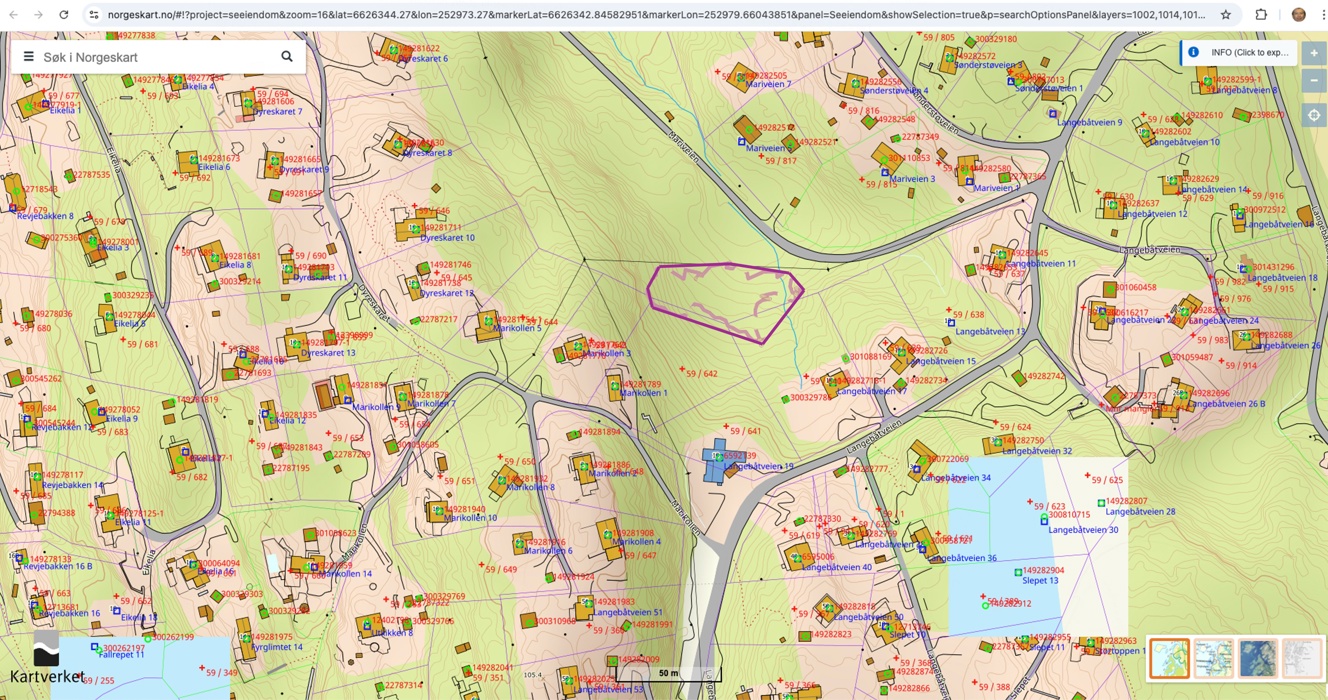Click the Kartverket logo

46,660
